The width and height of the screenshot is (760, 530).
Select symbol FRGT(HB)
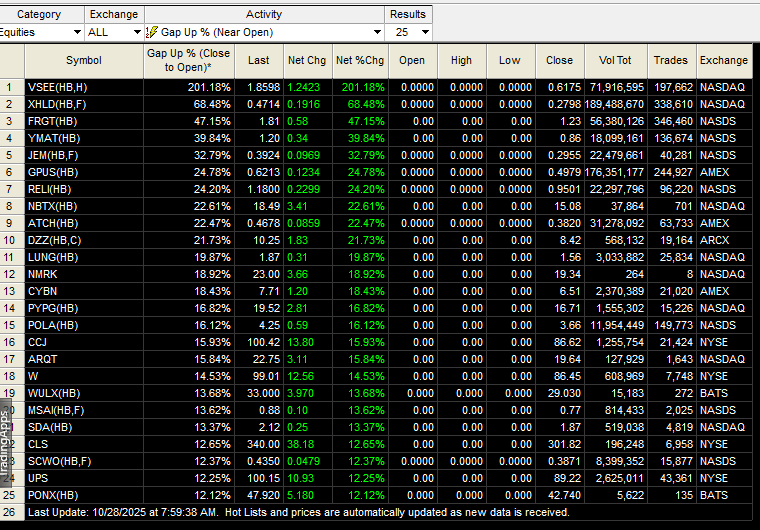click(x=52, y=121)
